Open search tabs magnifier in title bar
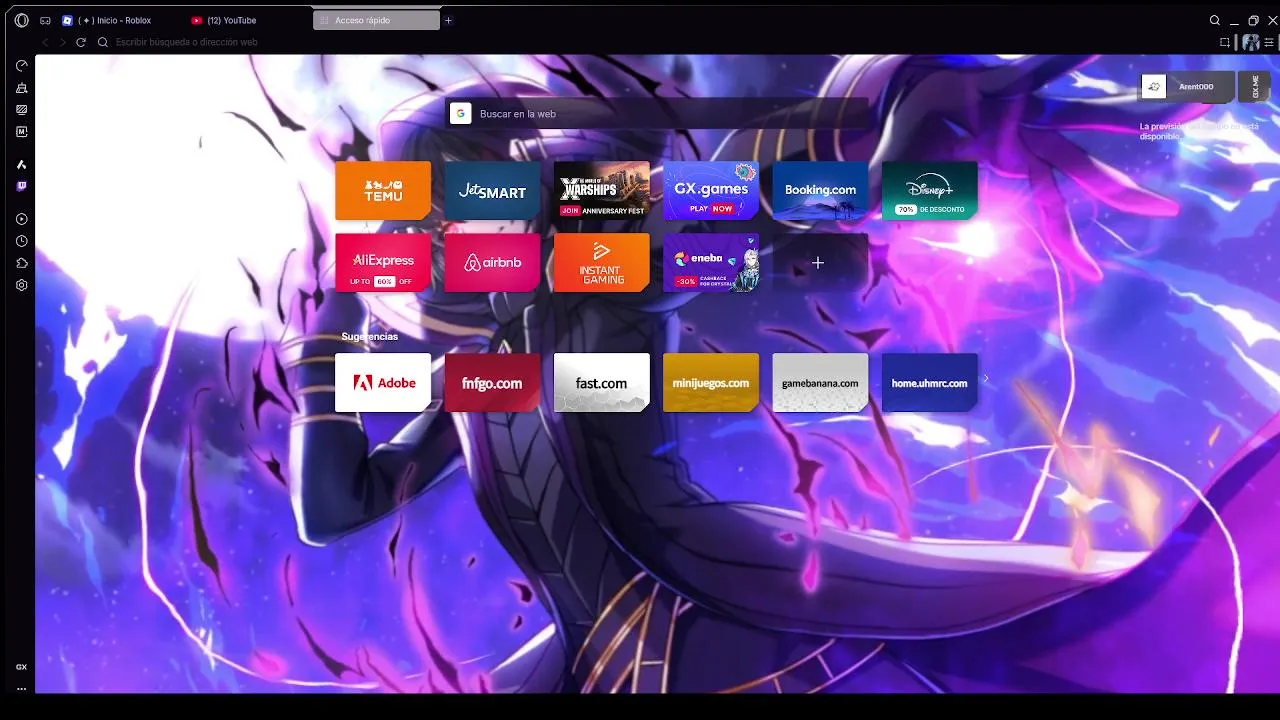This screenshot has height=720, width=1280. 1215,20
